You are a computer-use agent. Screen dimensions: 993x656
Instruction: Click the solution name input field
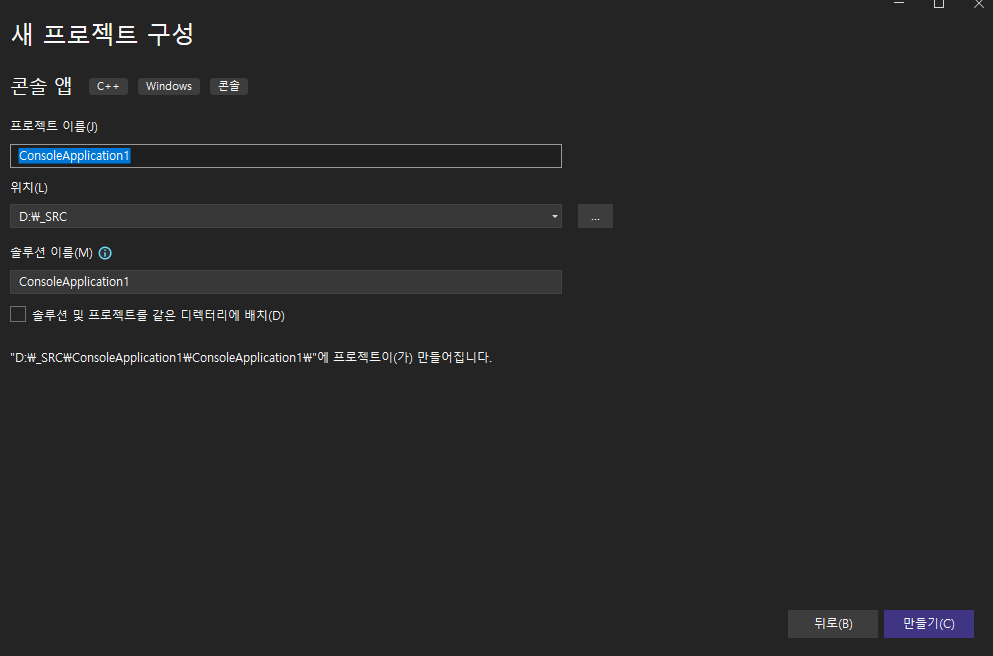[286, 282]
